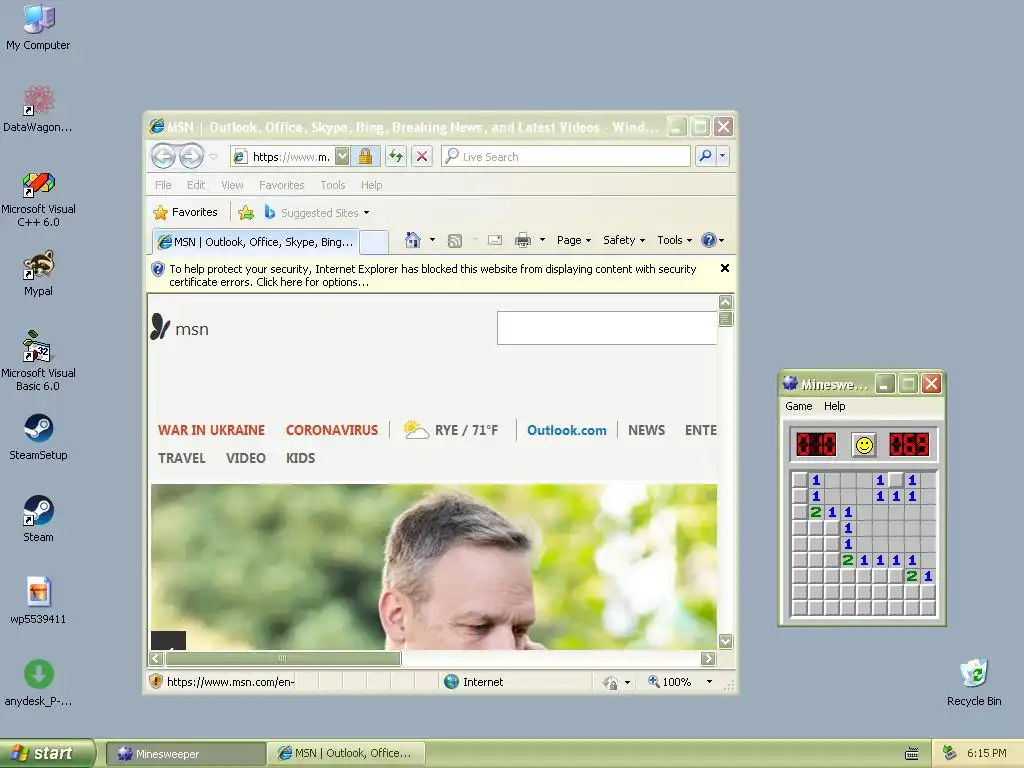
Task: Click the MSN page search field
Action: click(x=607, y=327)
